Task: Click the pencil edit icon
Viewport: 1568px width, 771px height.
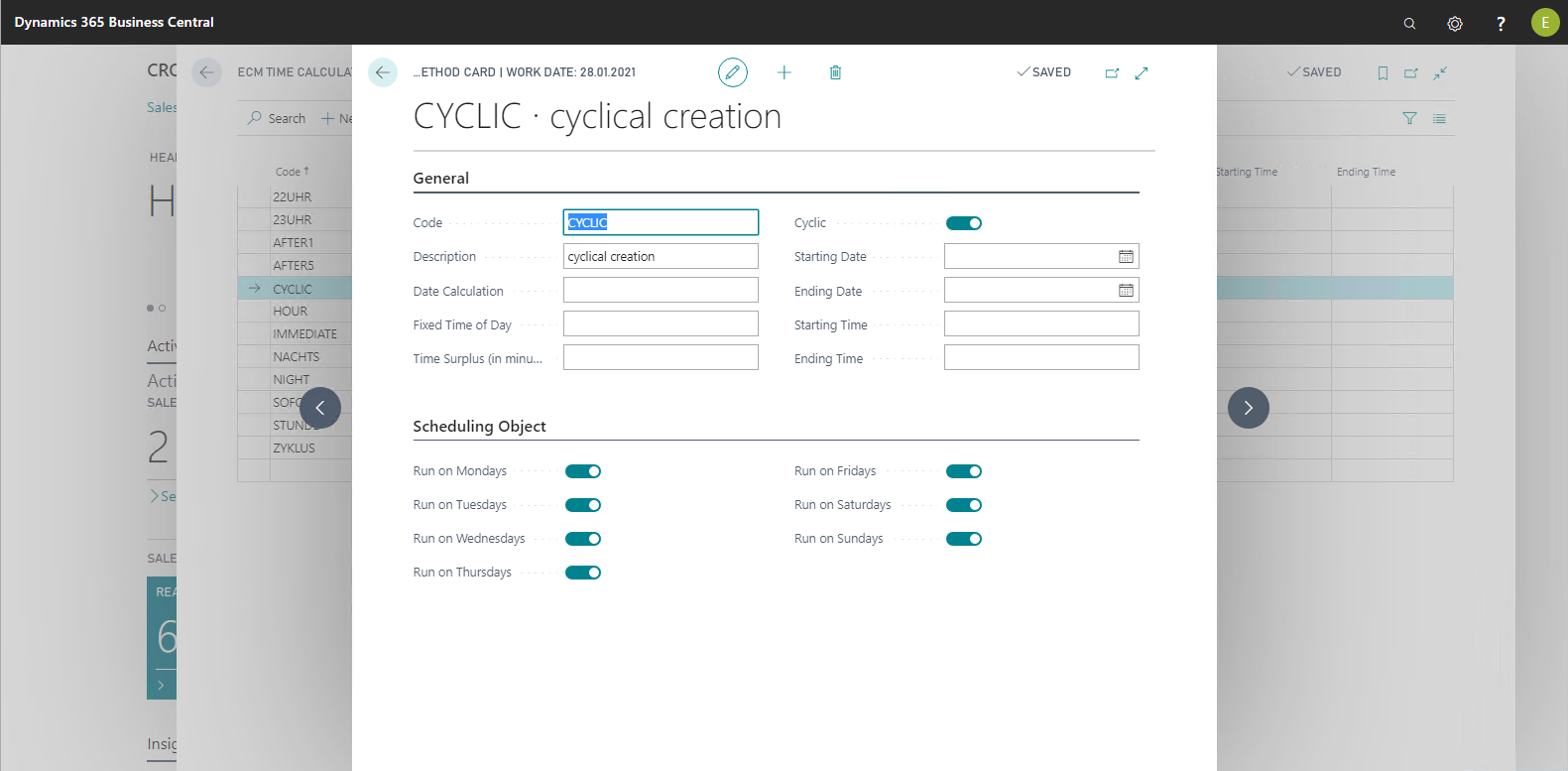Action: coord(732,72)
